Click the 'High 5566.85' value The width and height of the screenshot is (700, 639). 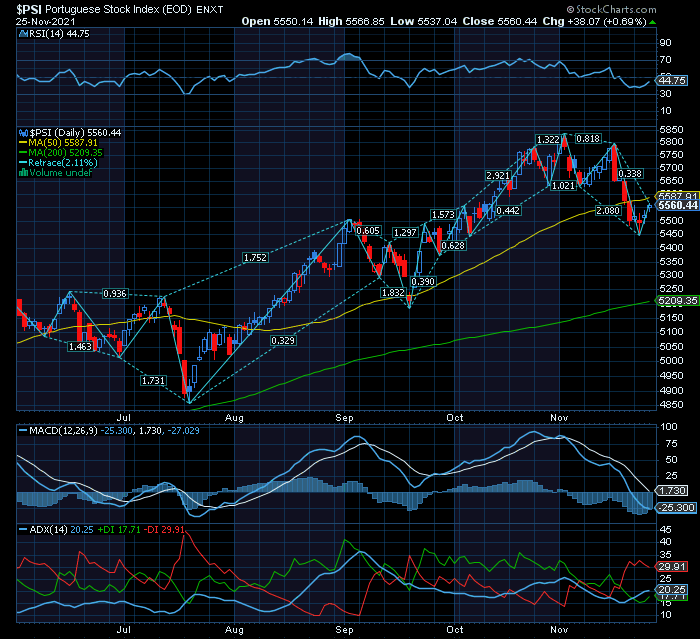[x=351, y=21]
